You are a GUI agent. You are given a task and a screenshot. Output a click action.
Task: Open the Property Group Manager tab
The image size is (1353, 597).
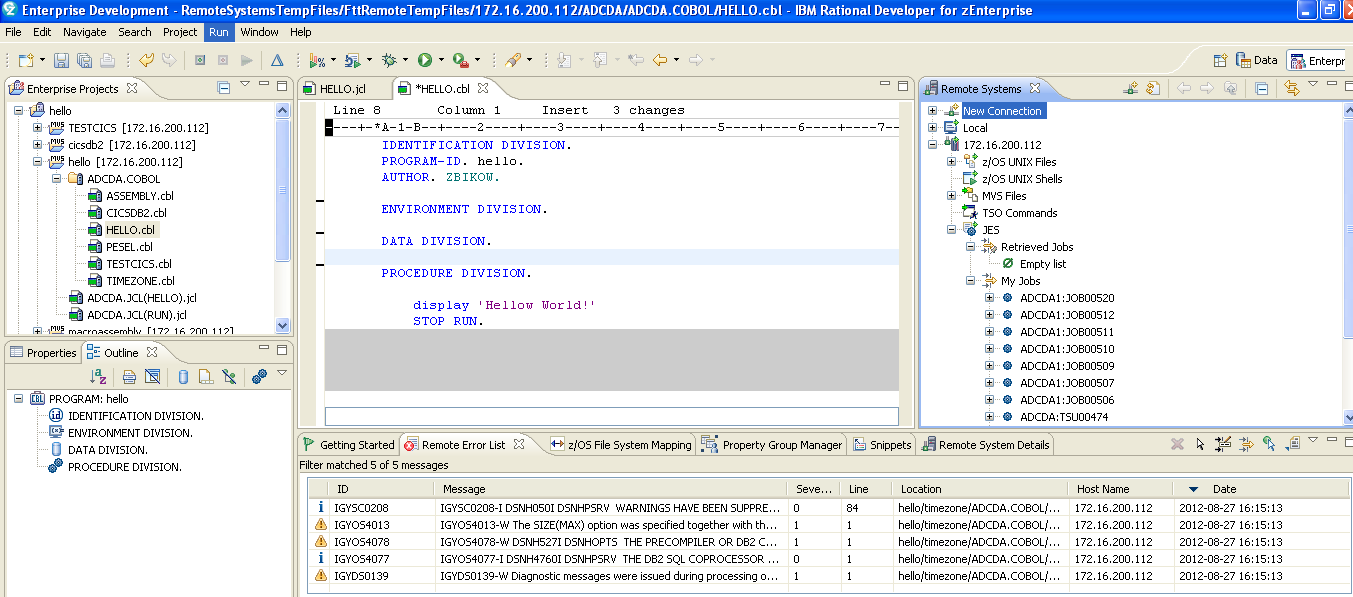click(x=773, y=445)
